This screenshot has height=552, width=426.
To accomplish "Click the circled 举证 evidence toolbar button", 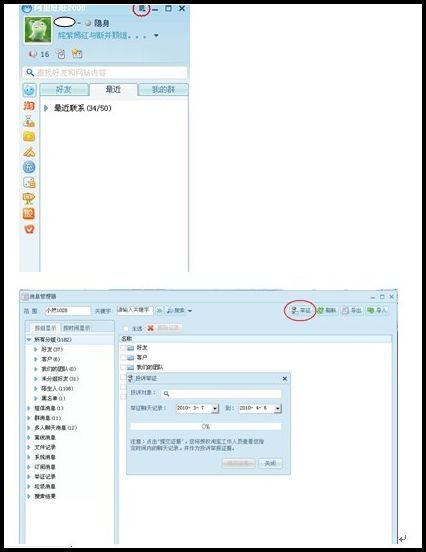I will 300,310.
